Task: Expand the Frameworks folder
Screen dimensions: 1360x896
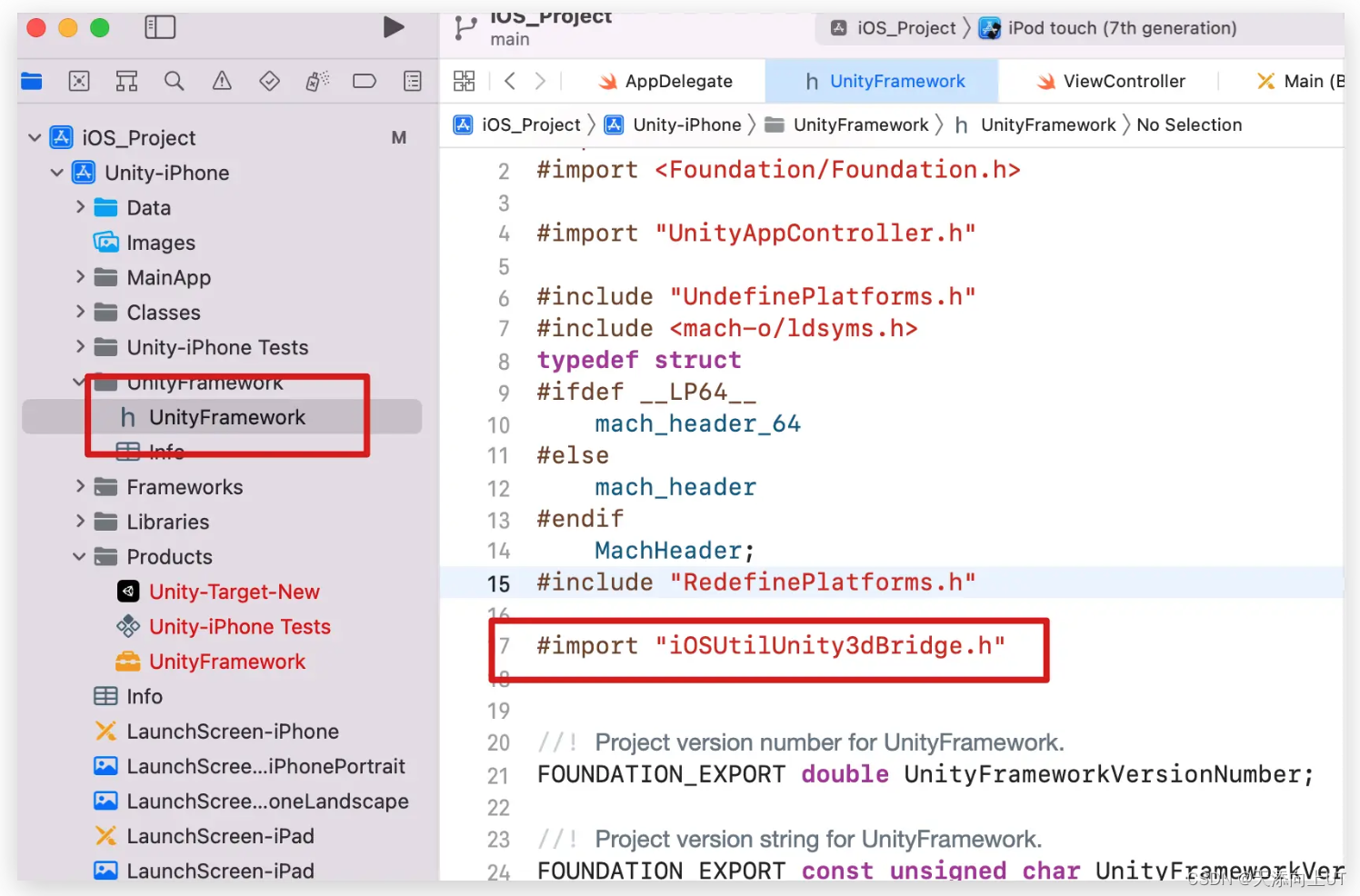Action: click(x=80, y=487)
